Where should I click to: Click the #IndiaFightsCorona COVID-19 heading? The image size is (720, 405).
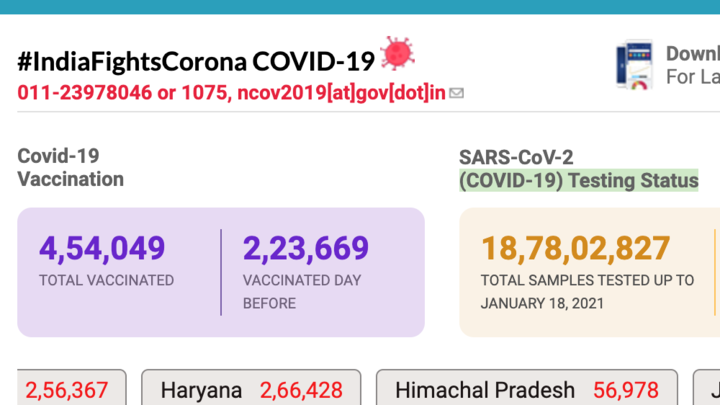196,62
